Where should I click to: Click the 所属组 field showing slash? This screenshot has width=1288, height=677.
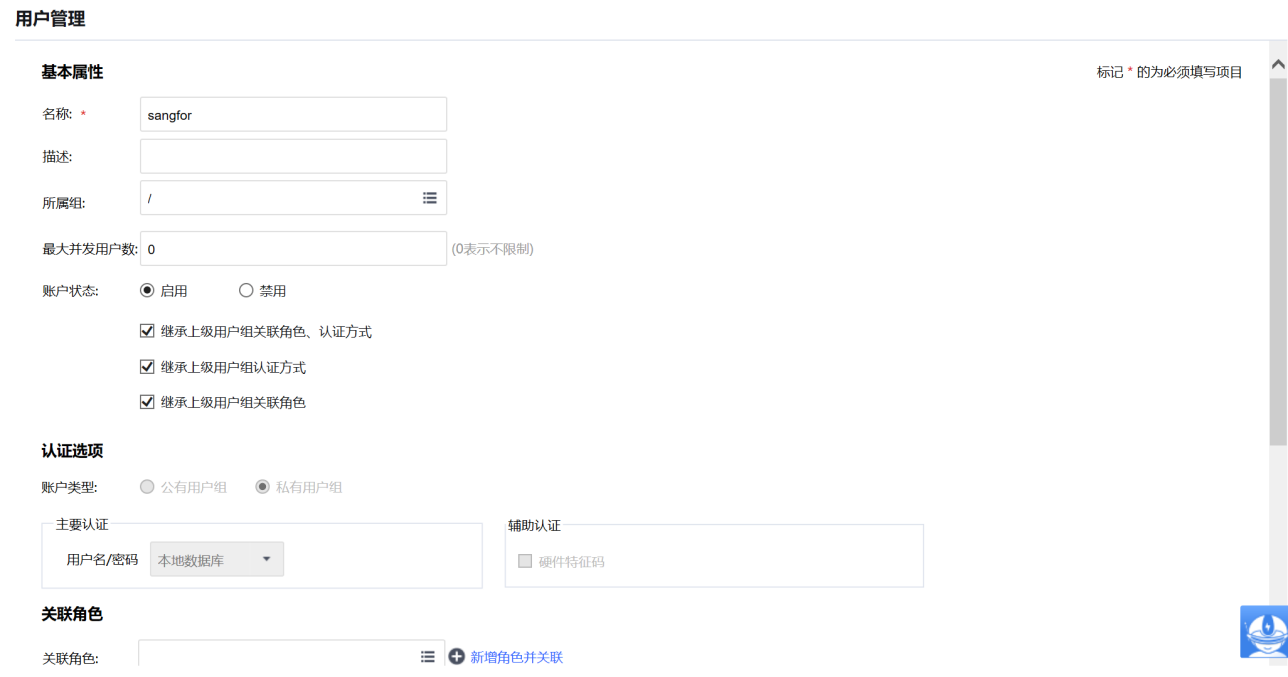[x=280, y=198]
